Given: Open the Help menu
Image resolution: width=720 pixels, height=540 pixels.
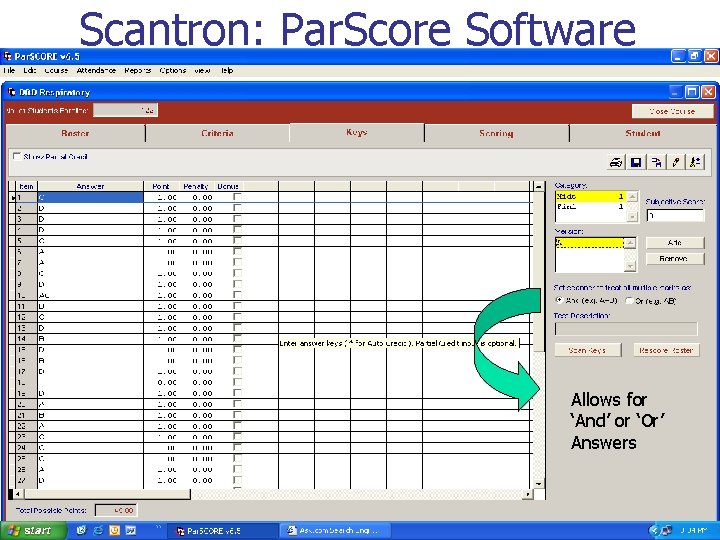Looking at the screenshot, I should pos(227,70).
